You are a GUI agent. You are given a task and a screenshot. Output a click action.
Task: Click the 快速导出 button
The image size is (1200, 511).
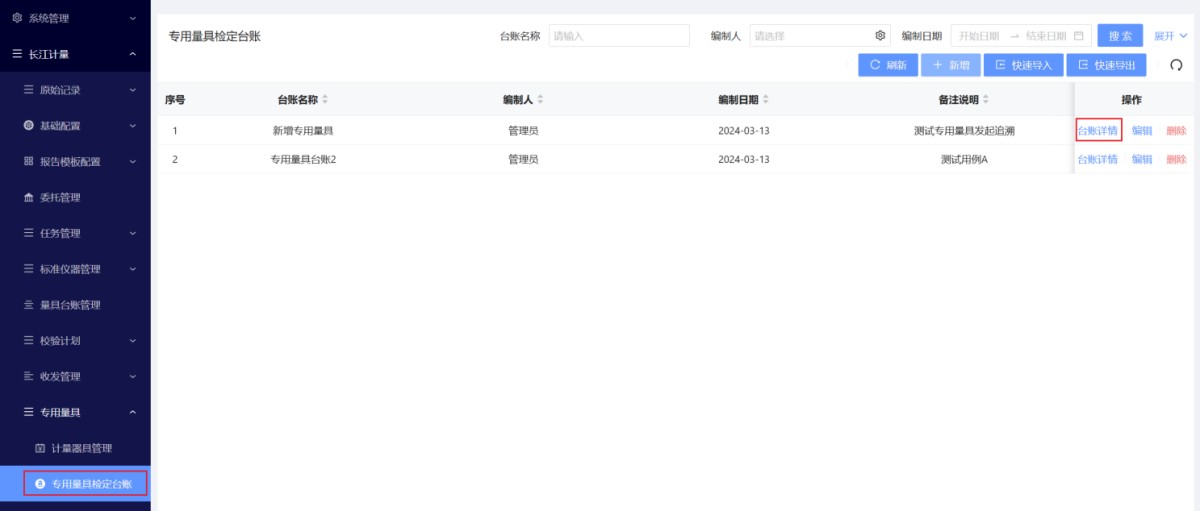pyautogui.click(x=1106, y=65)
